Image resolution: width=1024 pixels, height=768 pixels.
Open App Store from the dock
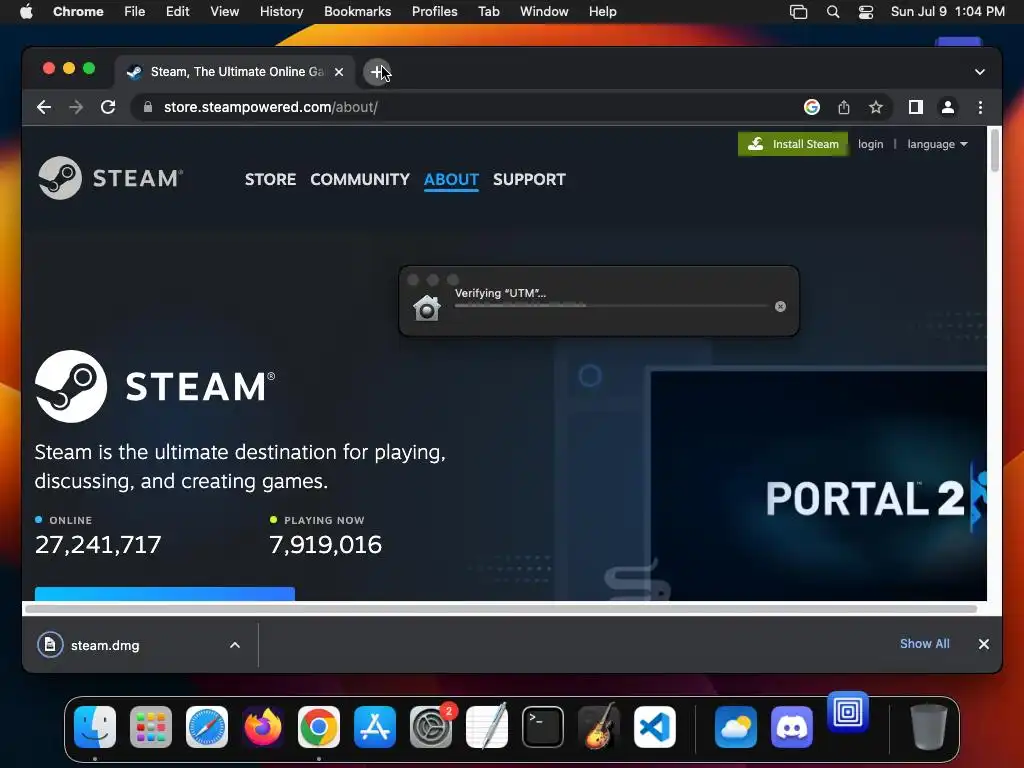pyautogui.click(x=375, y=727)
